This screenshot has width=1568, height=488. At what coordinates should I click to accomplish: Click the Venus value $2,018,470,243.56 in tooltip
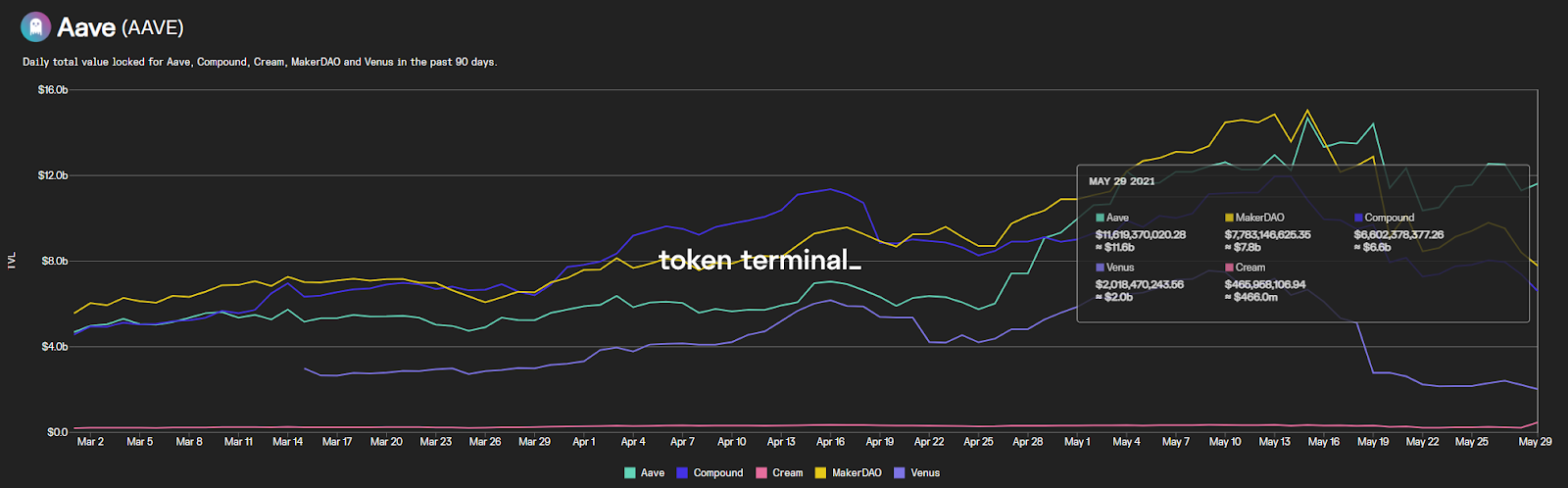1140,284
